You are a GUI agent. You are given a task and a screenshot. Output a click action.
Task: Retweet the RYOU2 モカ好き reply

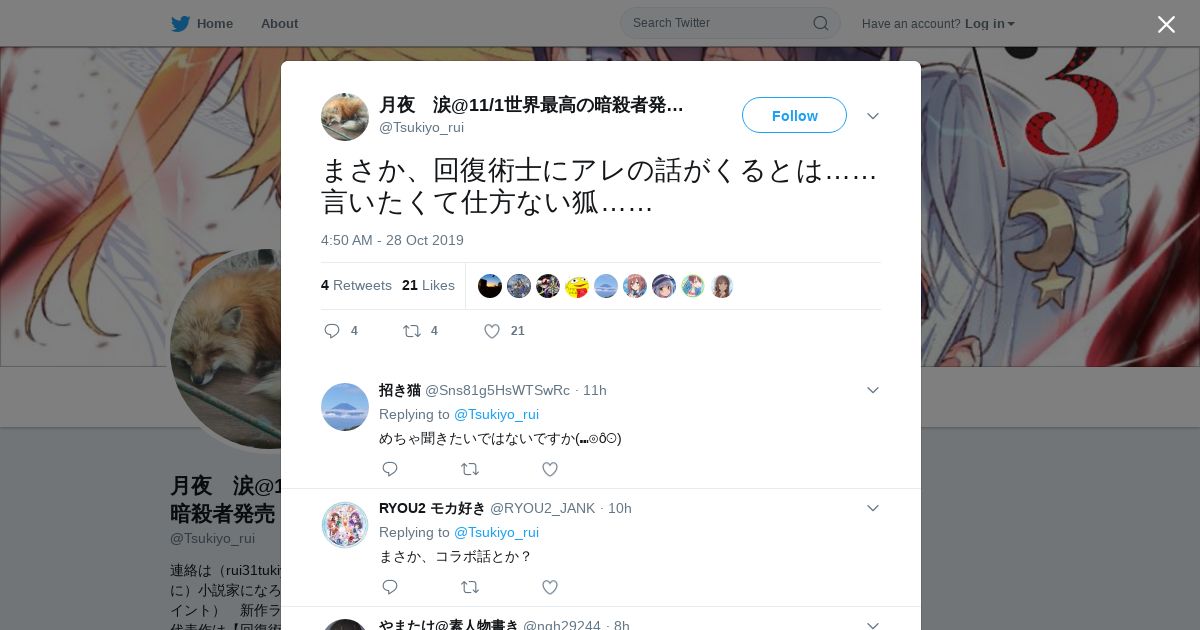470,587
